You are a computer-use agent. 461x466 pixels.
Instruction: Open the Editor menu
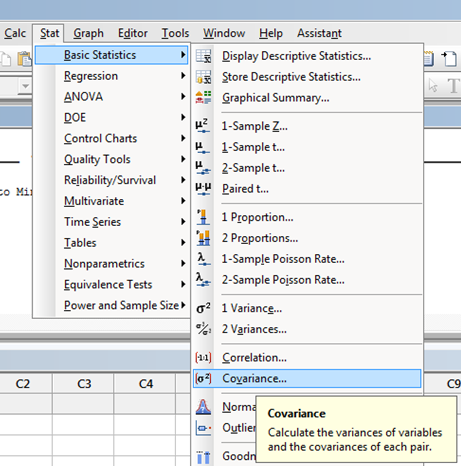coord(133,33)
